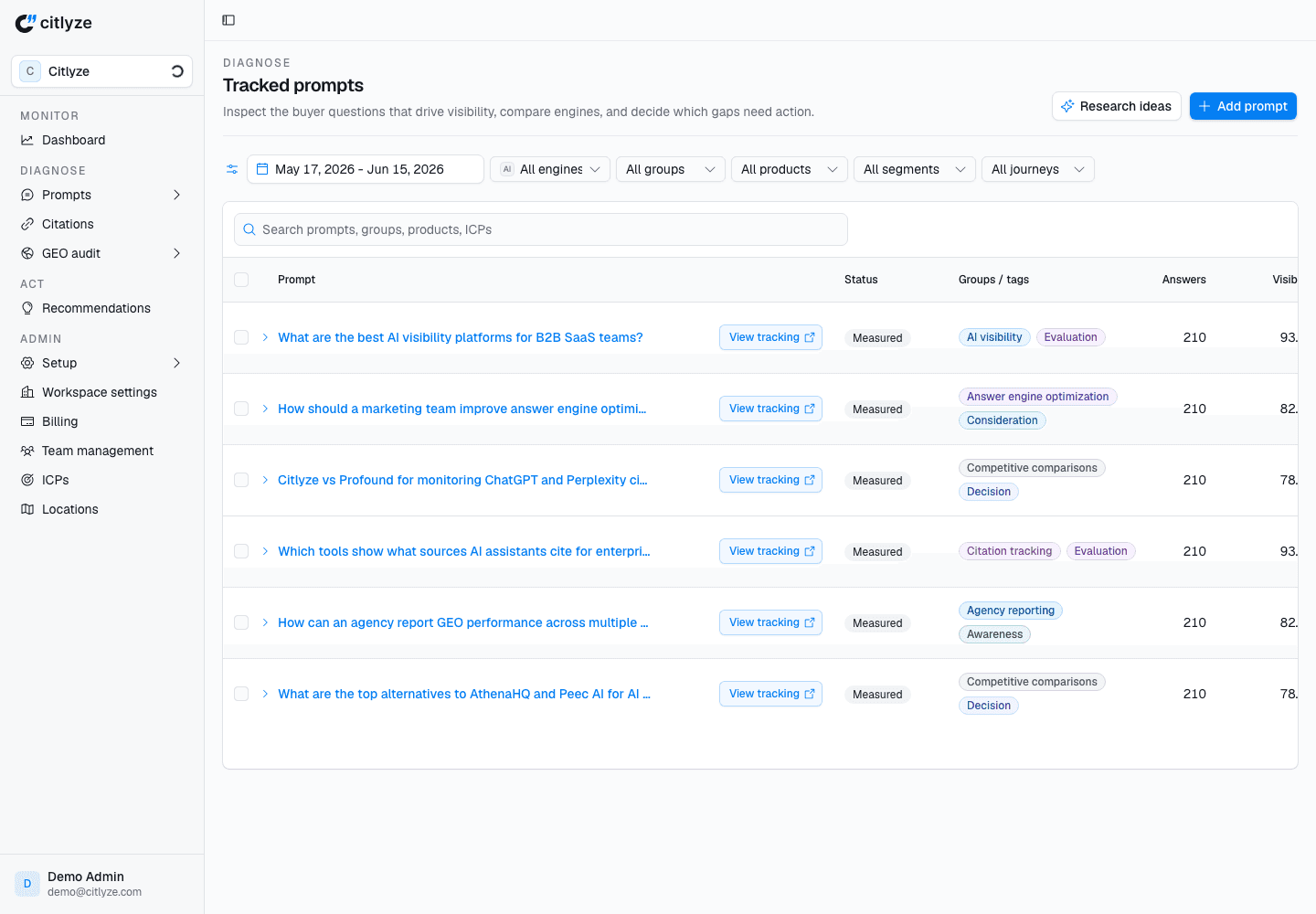The image size is (1316, 914).
Task: Click the Team management people icon
Action: coord(27,451)
